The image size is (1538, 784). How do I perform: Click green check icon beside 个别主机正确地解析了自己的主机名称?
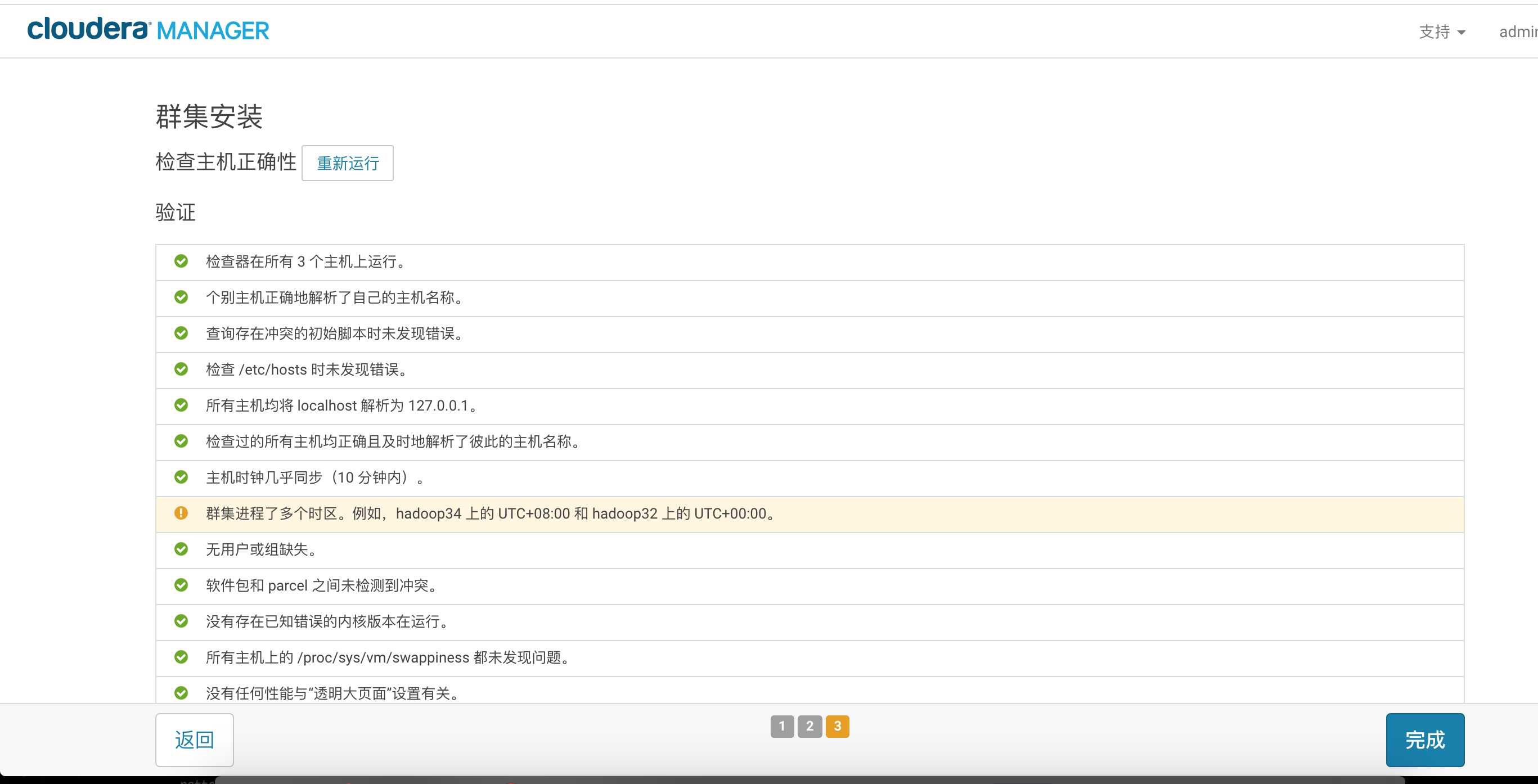(181, 297)
